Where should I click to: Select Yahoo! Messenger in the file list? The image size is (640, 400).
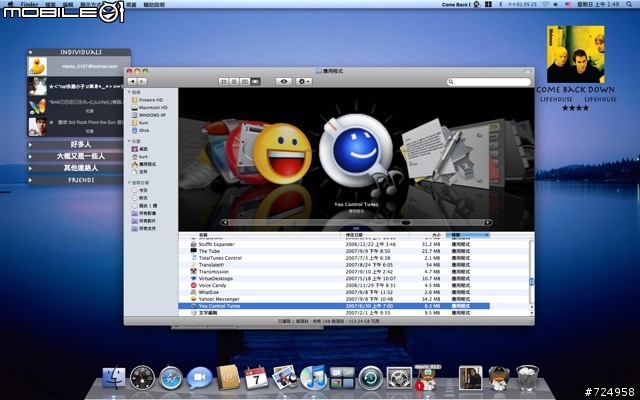[334, 299]
